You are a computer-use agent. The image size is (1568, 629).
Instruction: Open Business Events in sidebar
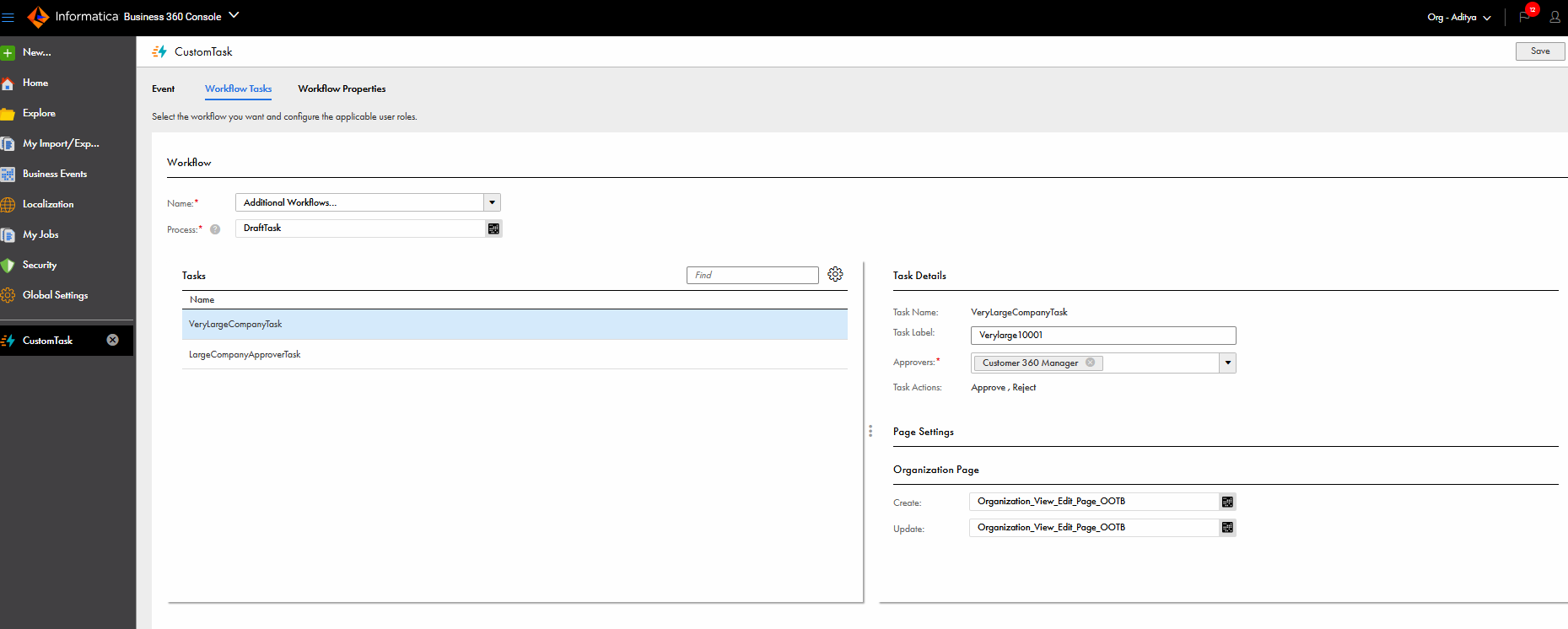[55, 174]
